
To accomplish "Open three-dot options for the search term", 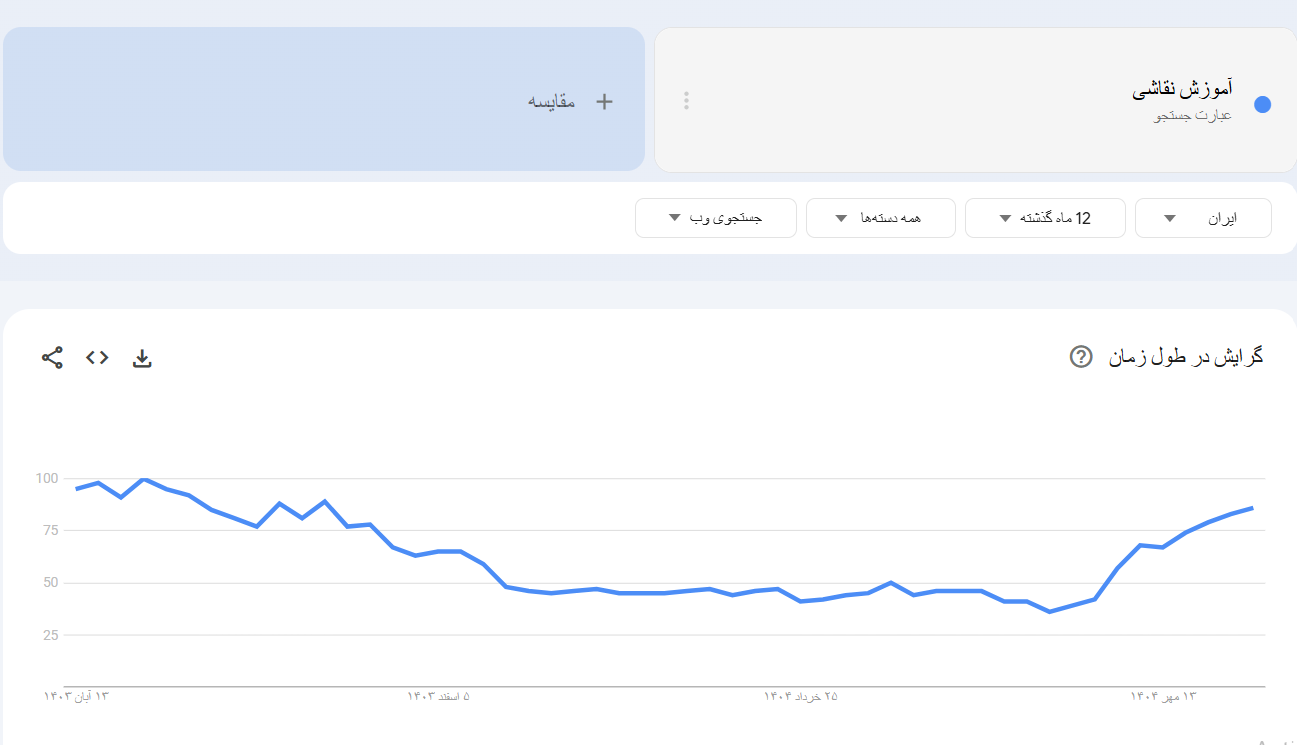I will (686, 100).
